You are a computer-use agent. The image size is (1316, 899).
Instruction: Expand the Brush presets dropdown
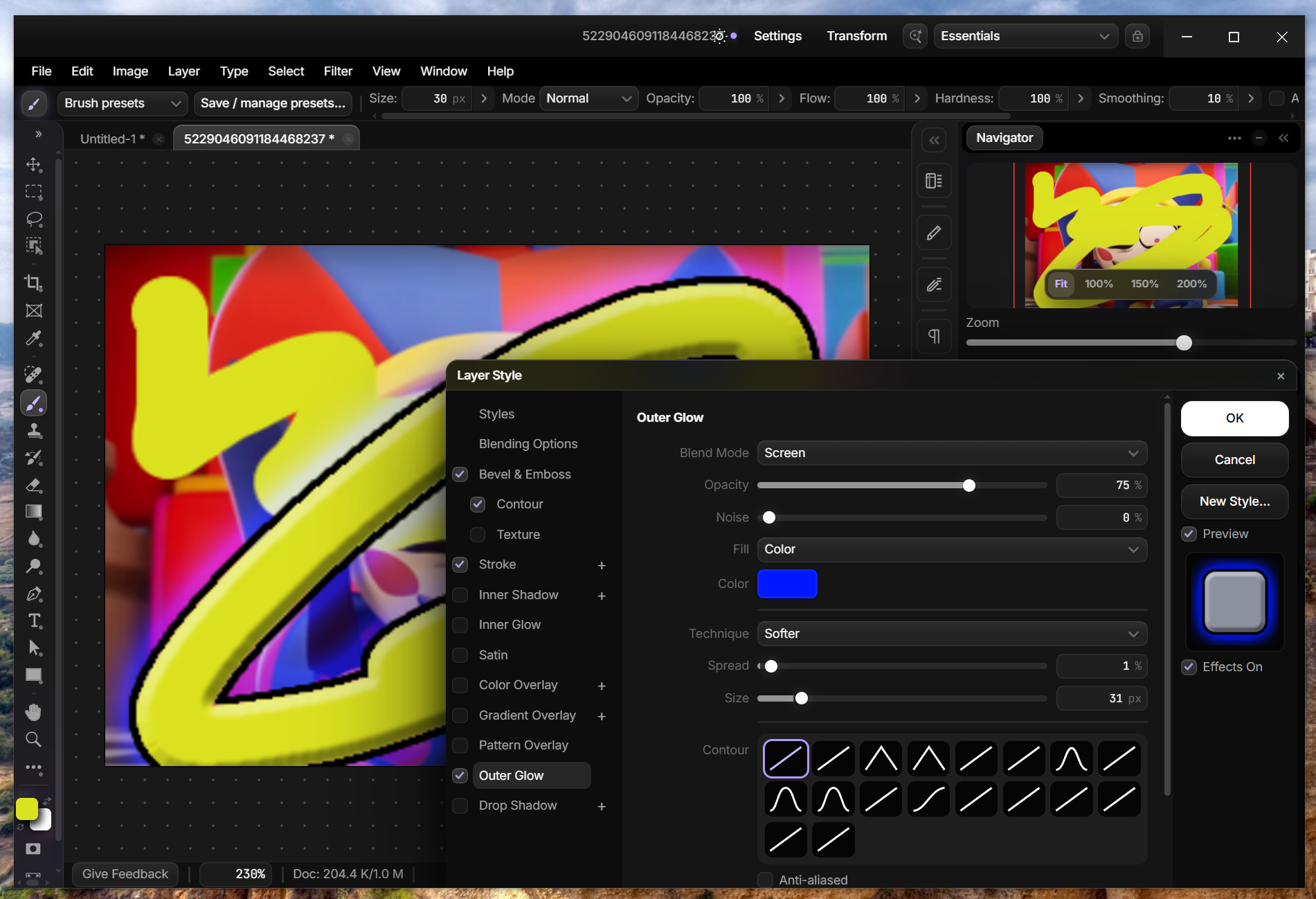click(x=123, y=103)
